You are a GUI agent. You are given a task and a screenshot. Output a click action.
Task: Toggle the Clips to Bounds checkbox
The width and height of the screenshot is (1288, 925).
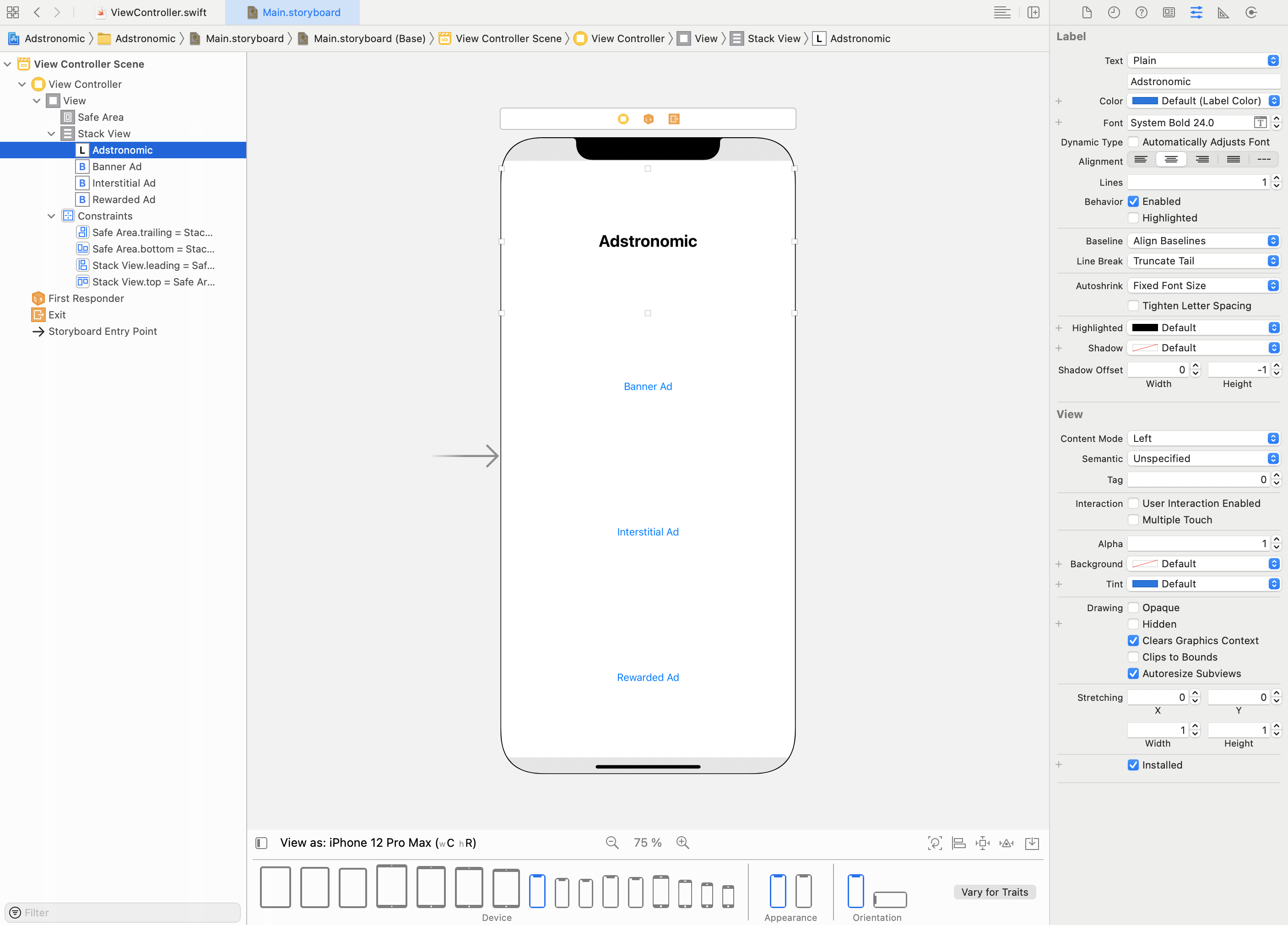pyautogui.click(x=1133, y=657)
